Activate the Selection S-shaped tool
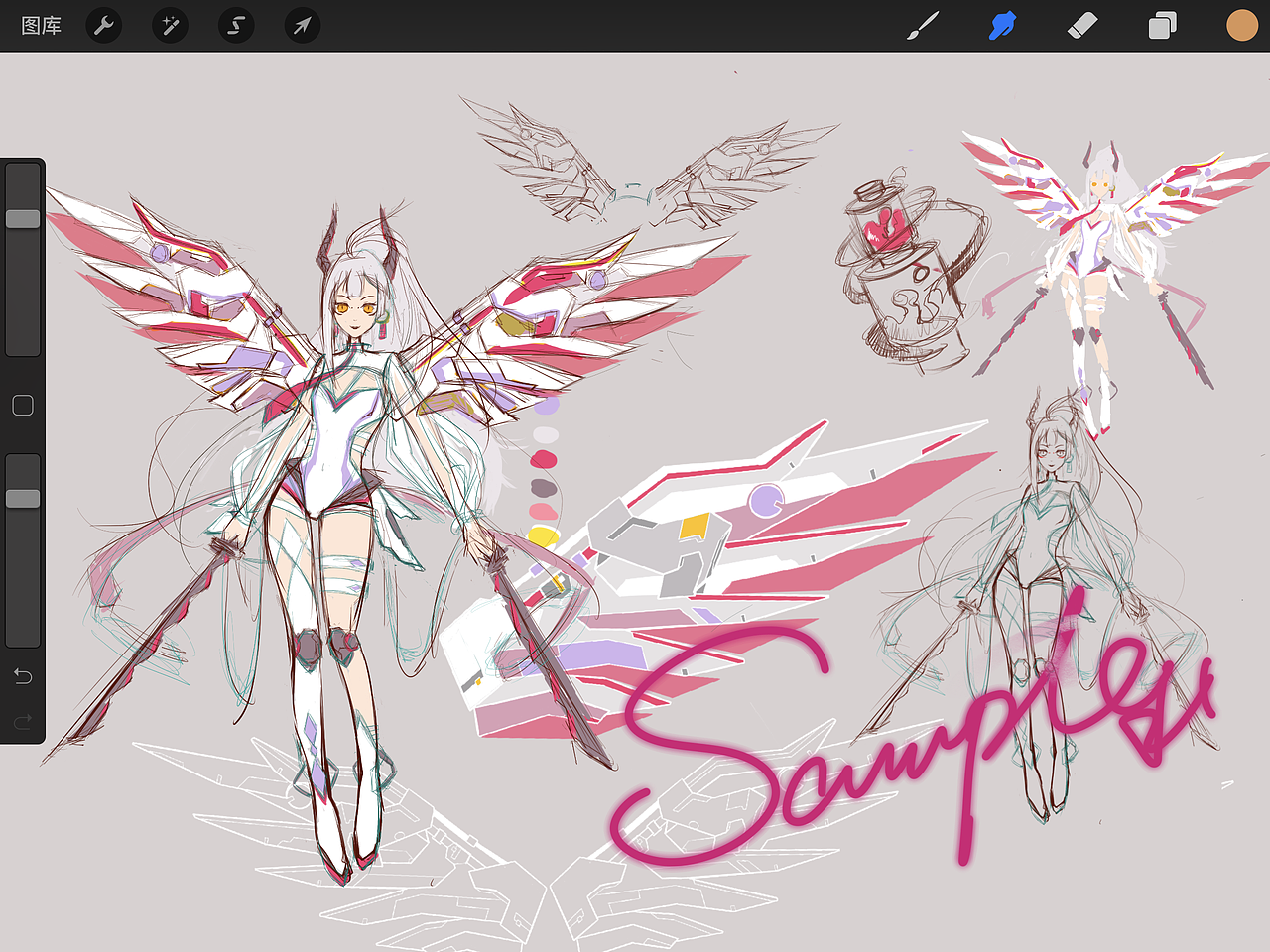Image resolution: width=1270 pixels, height=952 pixels. [x=236, y=25]
